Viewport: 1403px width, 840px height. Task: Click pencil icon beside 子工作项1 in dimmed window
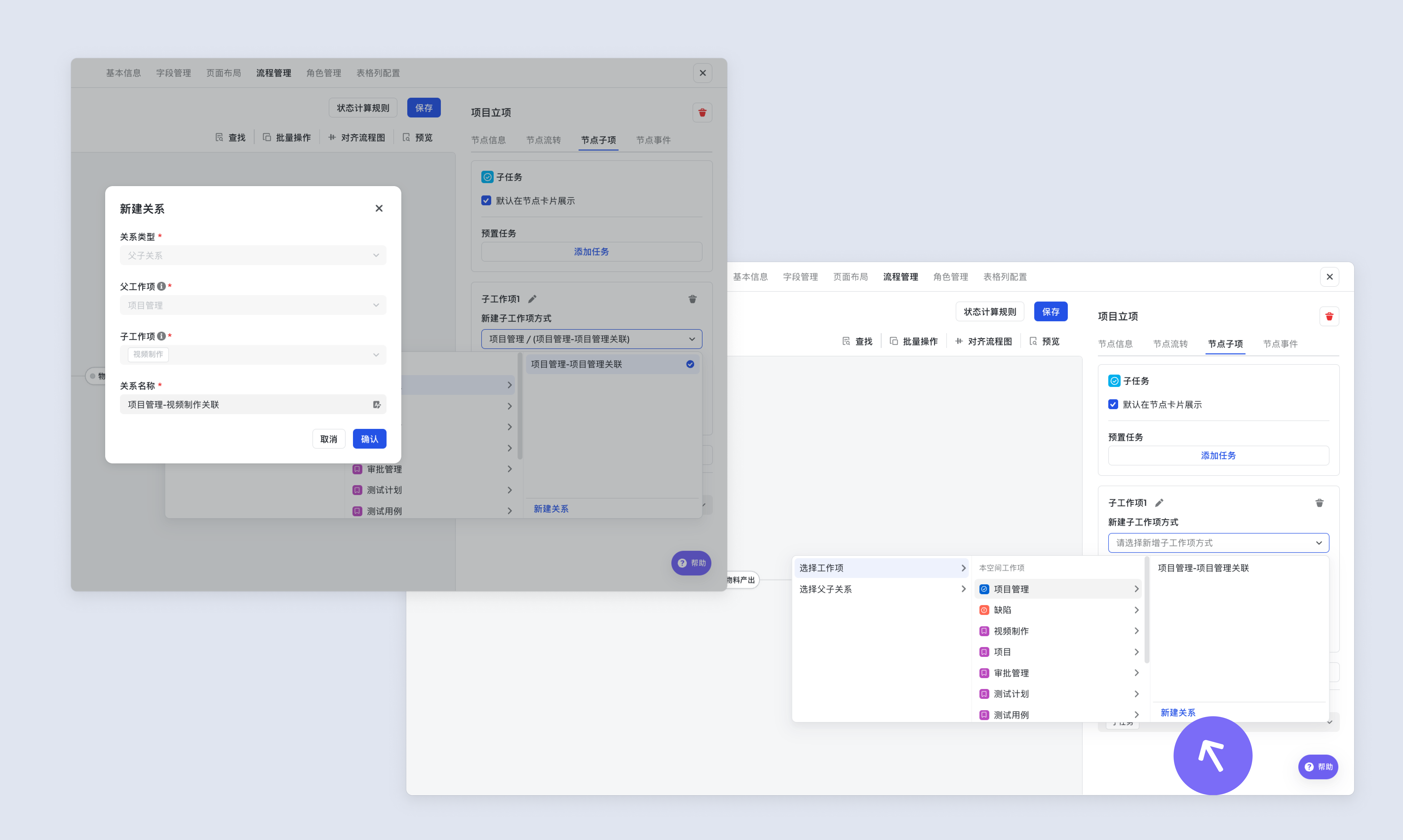tap(532, 299)
